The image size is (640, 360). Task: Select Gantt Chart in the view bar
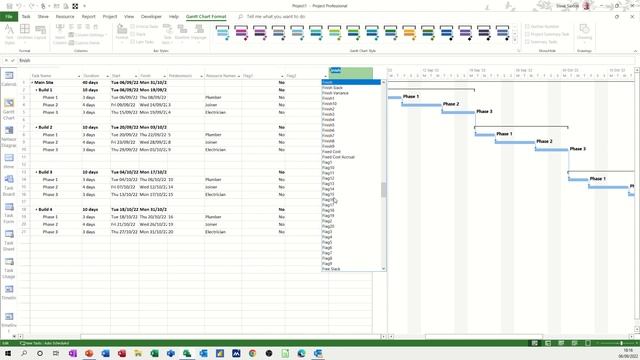(9, 109)
